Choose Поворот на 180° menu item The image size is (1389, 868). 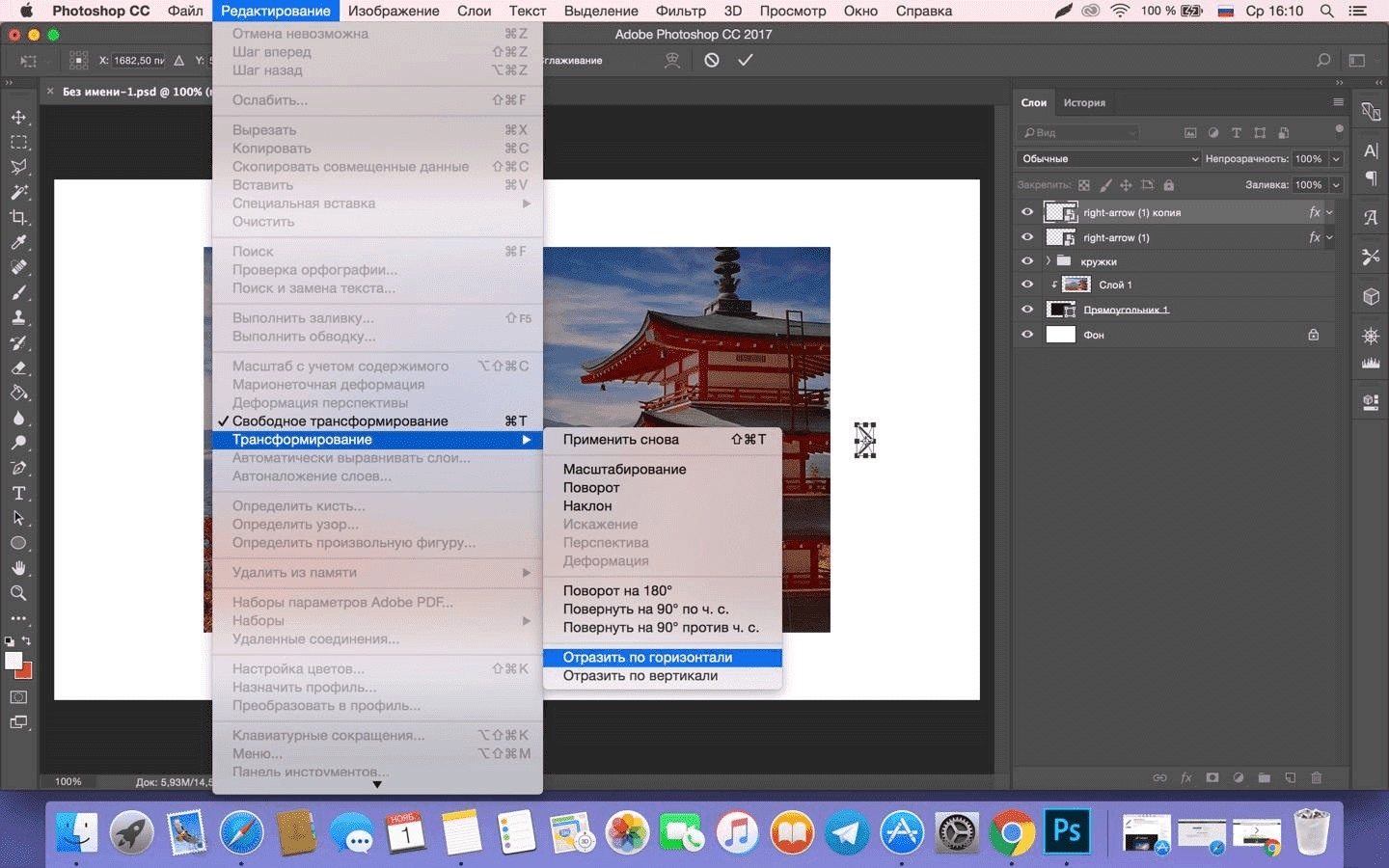tap(617, 590)
